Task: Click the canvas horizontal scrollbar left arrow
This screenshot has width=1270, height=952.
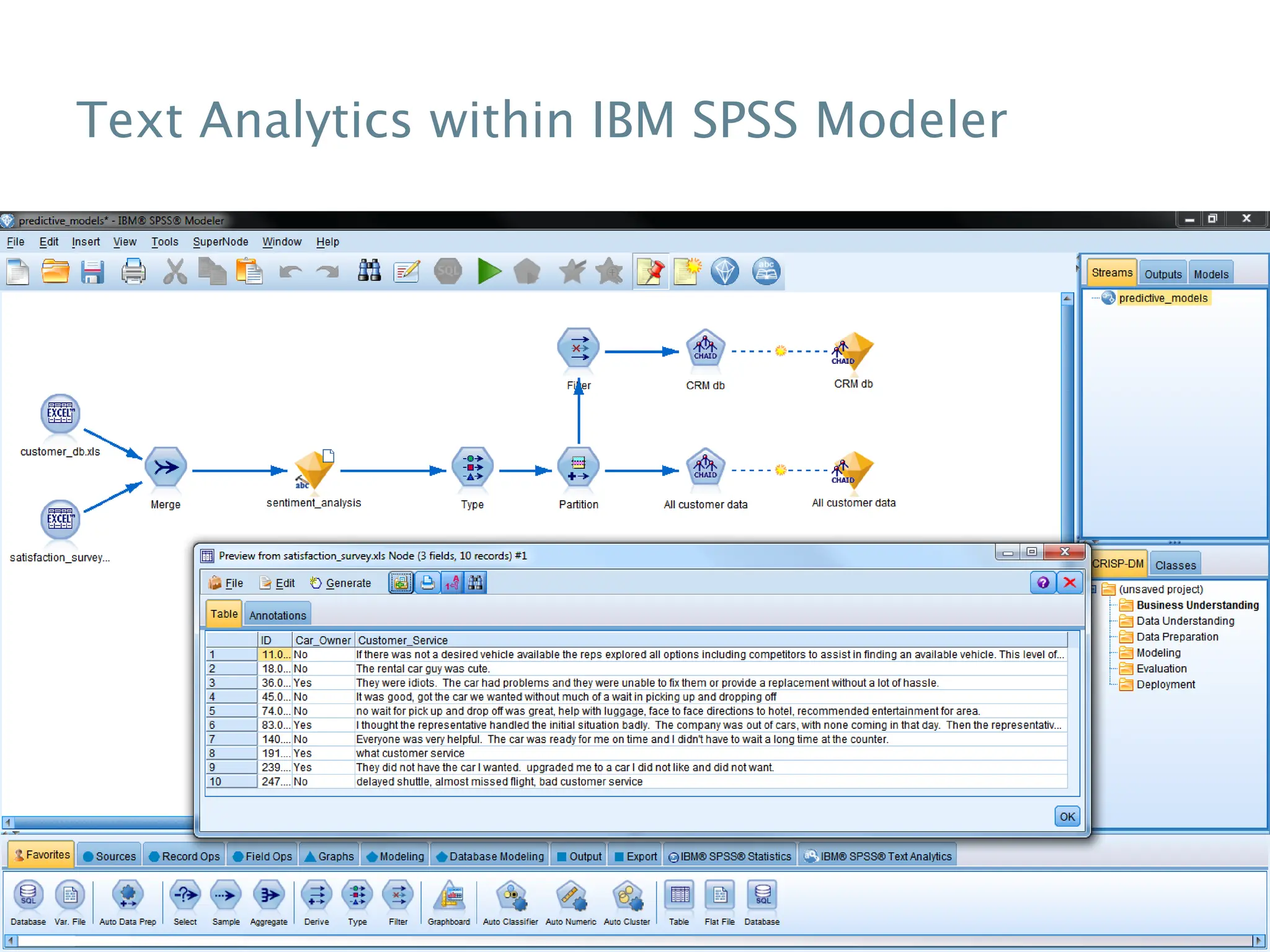Action: point(8,822)
